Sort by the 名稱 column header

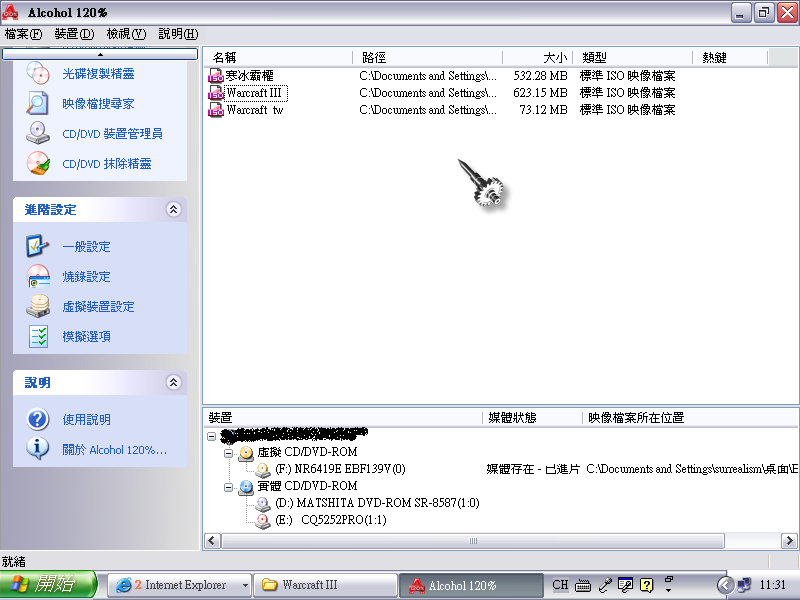(x=278, y=58)
